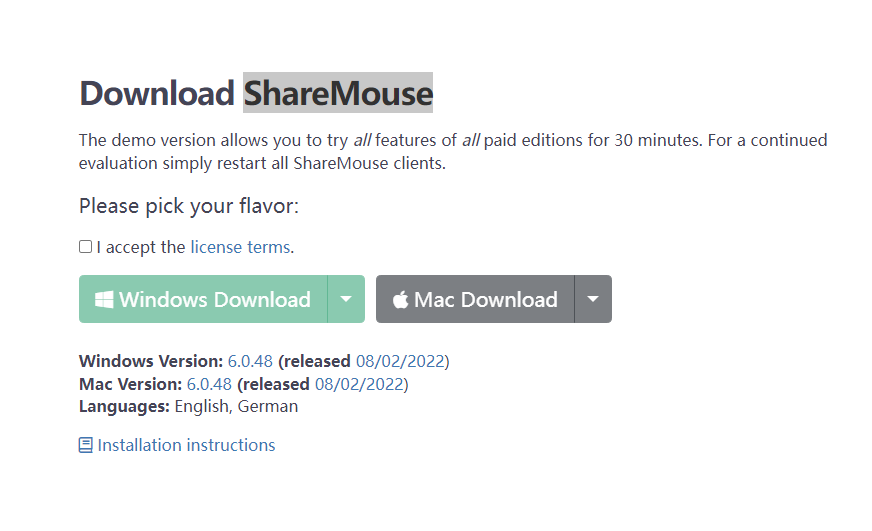
Task: Open the Installation instructions link text
Action: (x=186, y=445)
